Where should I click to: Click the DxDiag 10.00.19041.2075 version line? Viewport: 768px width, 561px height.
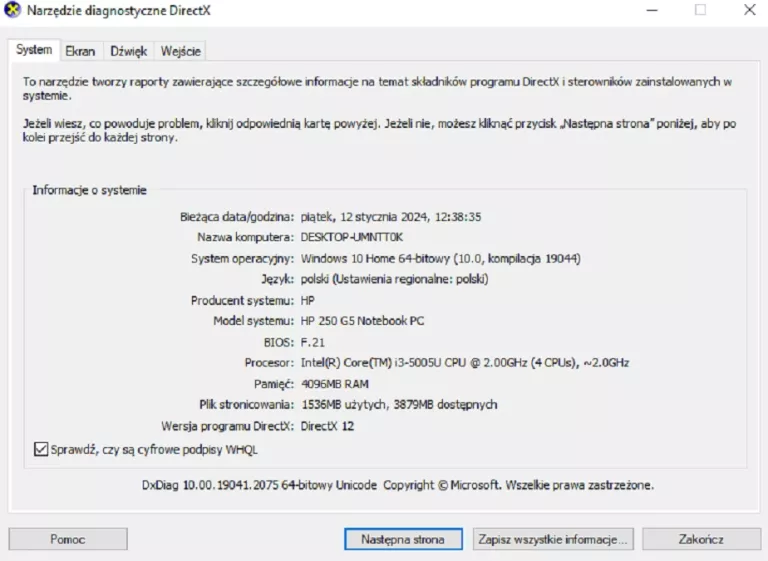pyautogui.click(x=398, y=485)
